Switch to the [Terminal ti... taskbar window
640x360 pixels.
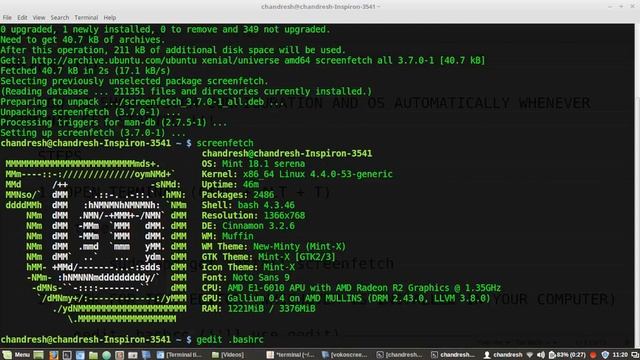coord(180,355)
